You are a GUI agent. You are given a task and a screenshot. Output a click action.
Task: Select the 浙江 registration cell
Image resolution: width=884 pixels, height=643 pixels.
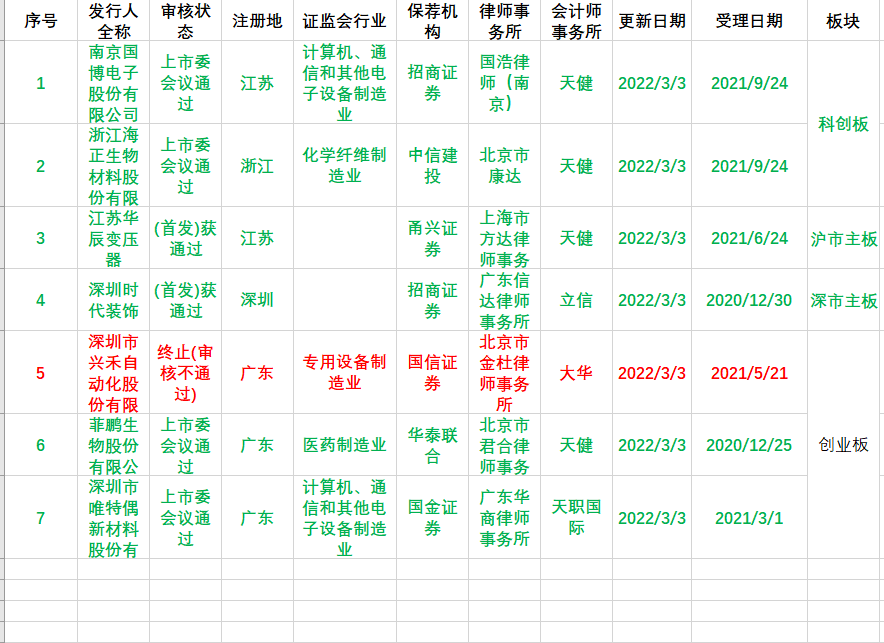pos(257,166)
